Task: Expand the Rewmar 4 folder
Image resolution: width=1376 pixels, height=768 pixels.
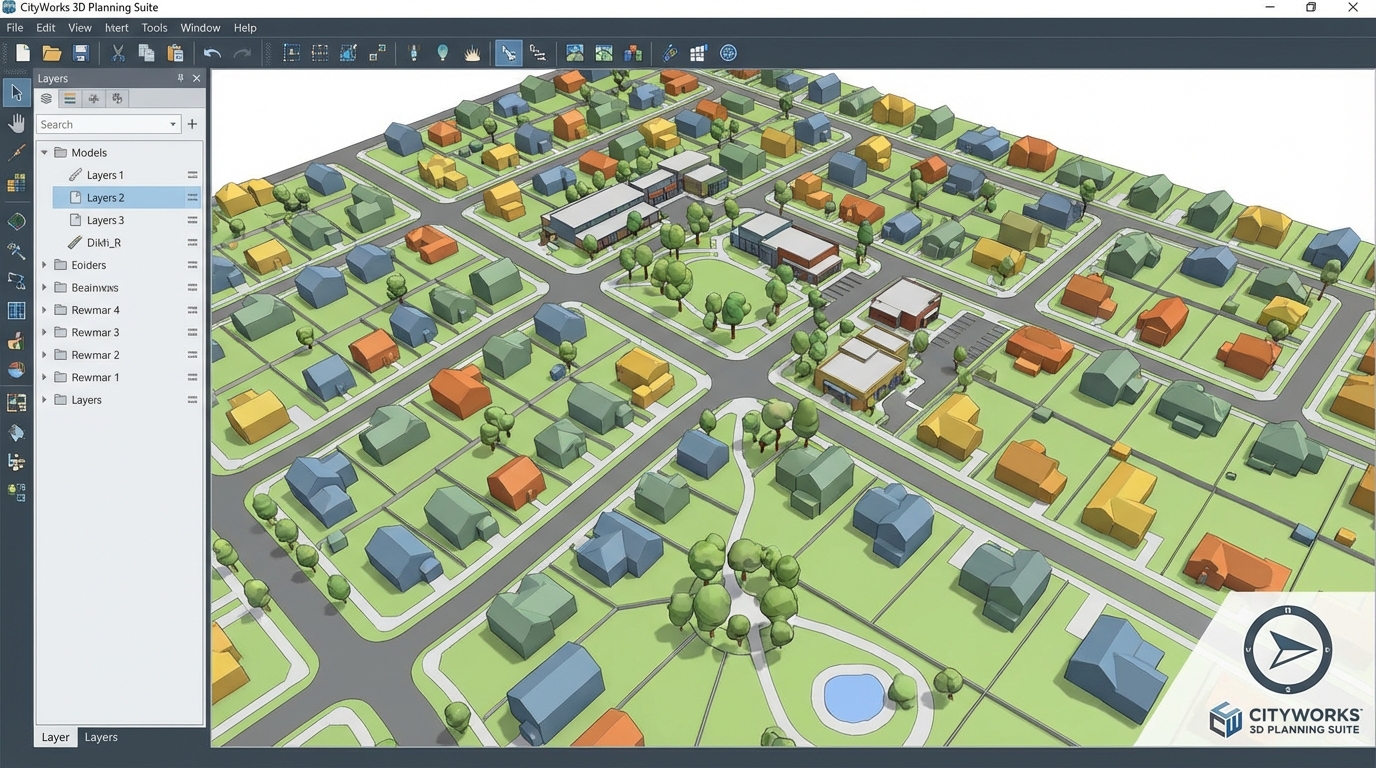Action: (x=43, y=309)
